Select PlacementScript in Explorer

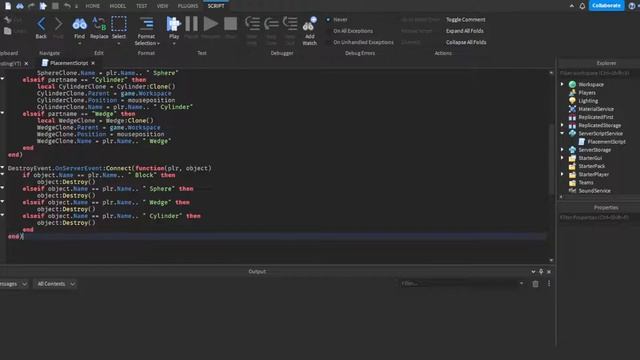tap(606, 142)
